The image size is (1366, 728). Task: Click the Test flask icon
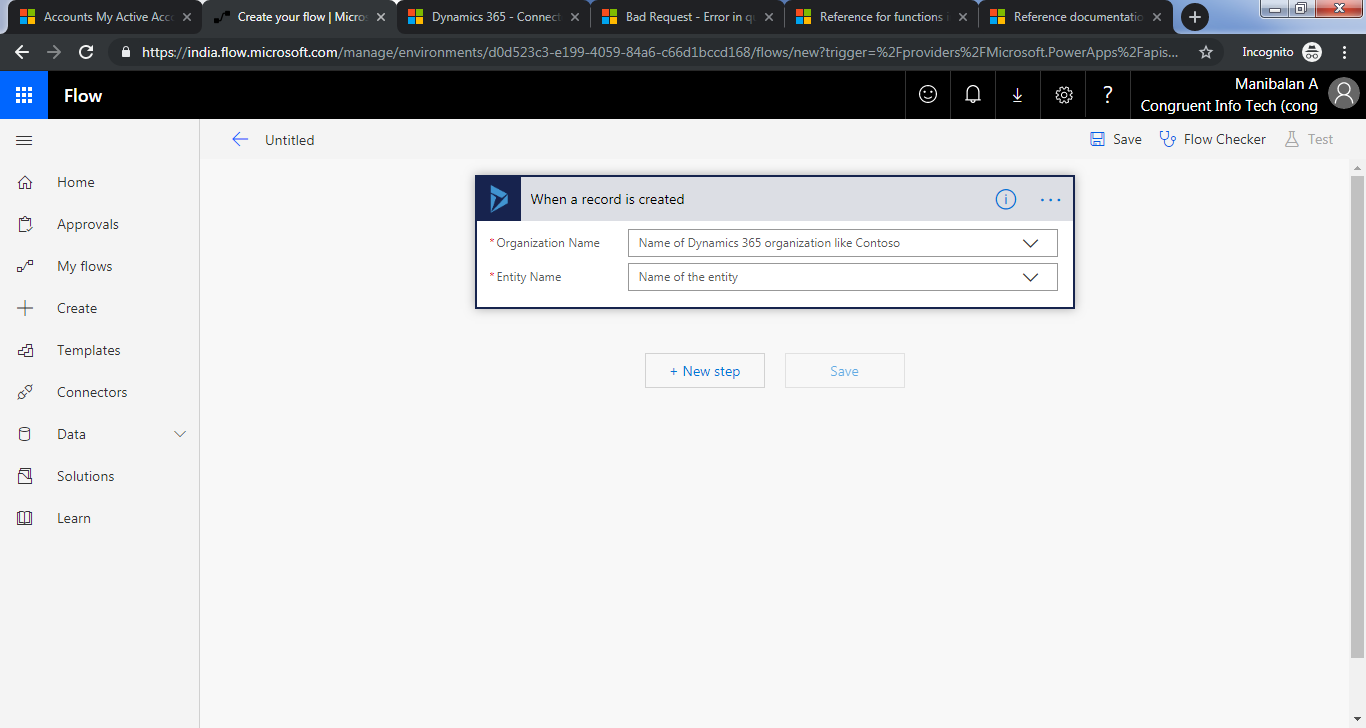[1292, 139]
